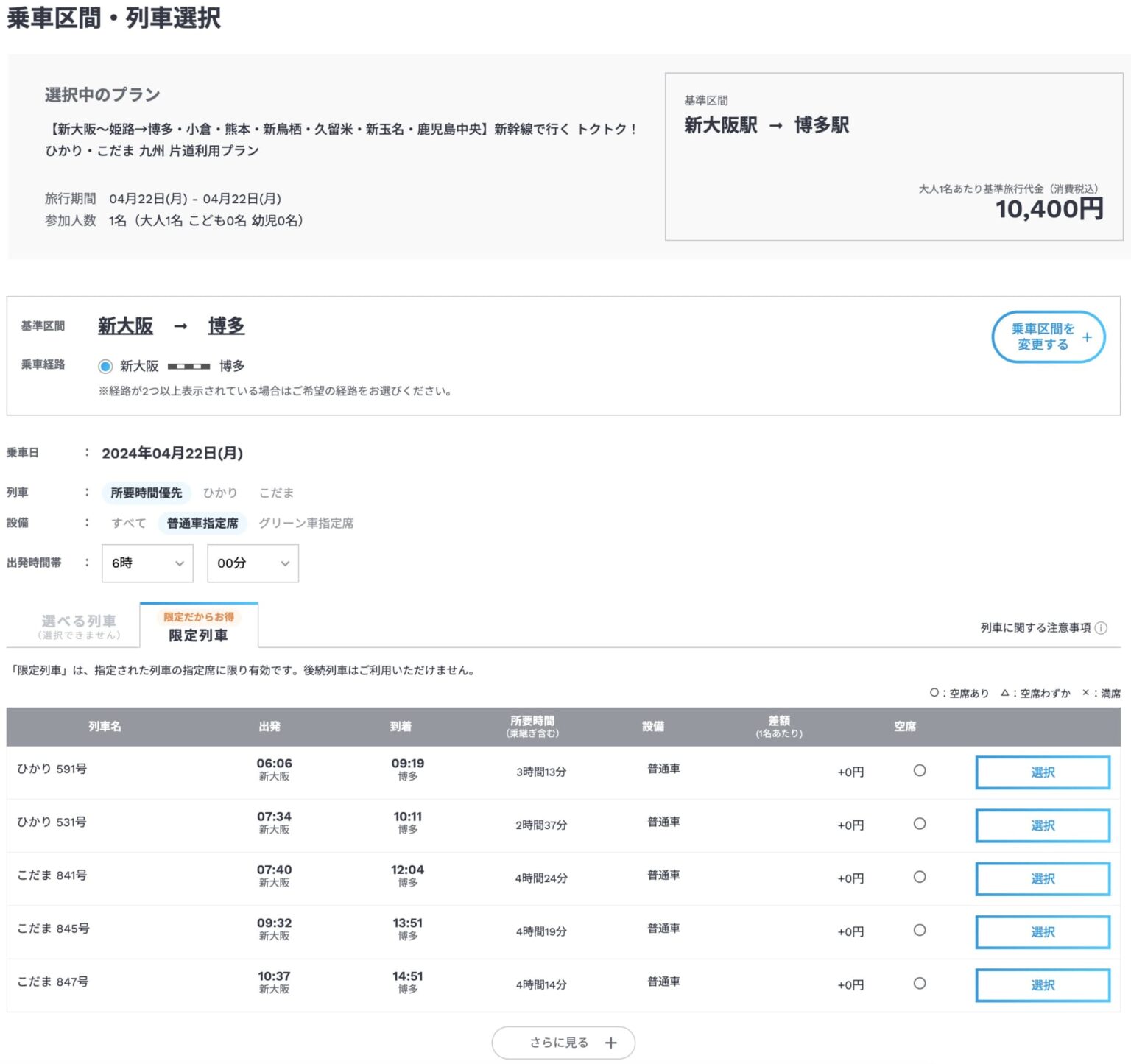The image size is (1131, 1064).
Task: Click availability circle for ひかり 591号
Action: coord(920,771)
